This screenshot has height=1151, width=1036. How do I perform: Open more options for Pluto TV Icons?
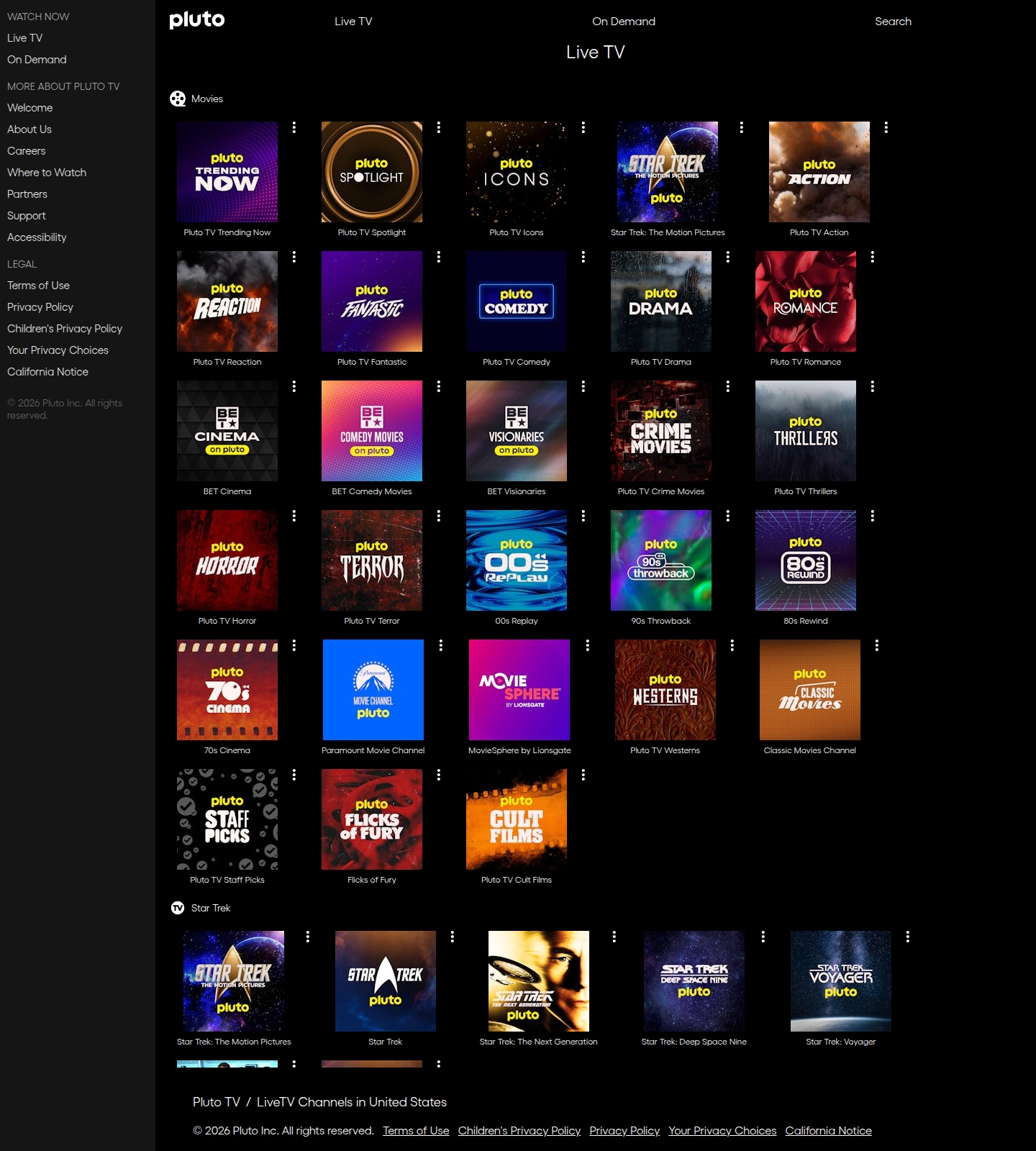(583, 127)
